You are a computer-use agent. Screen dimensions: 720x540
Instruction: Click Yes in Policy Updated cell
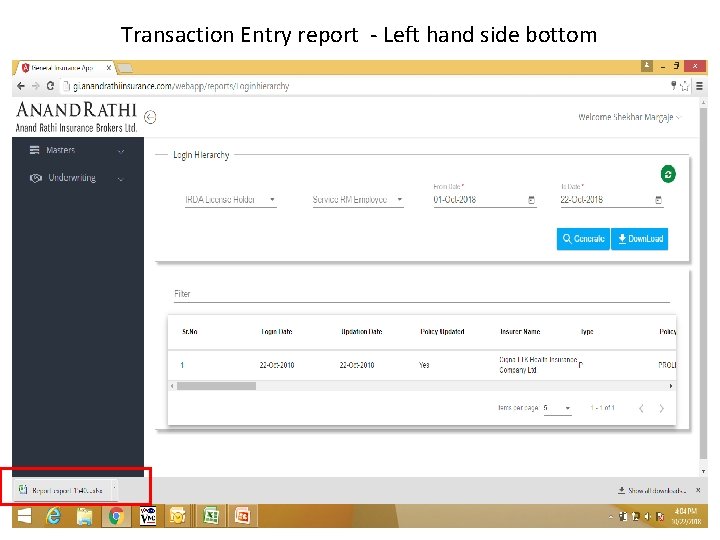point(424,365)
